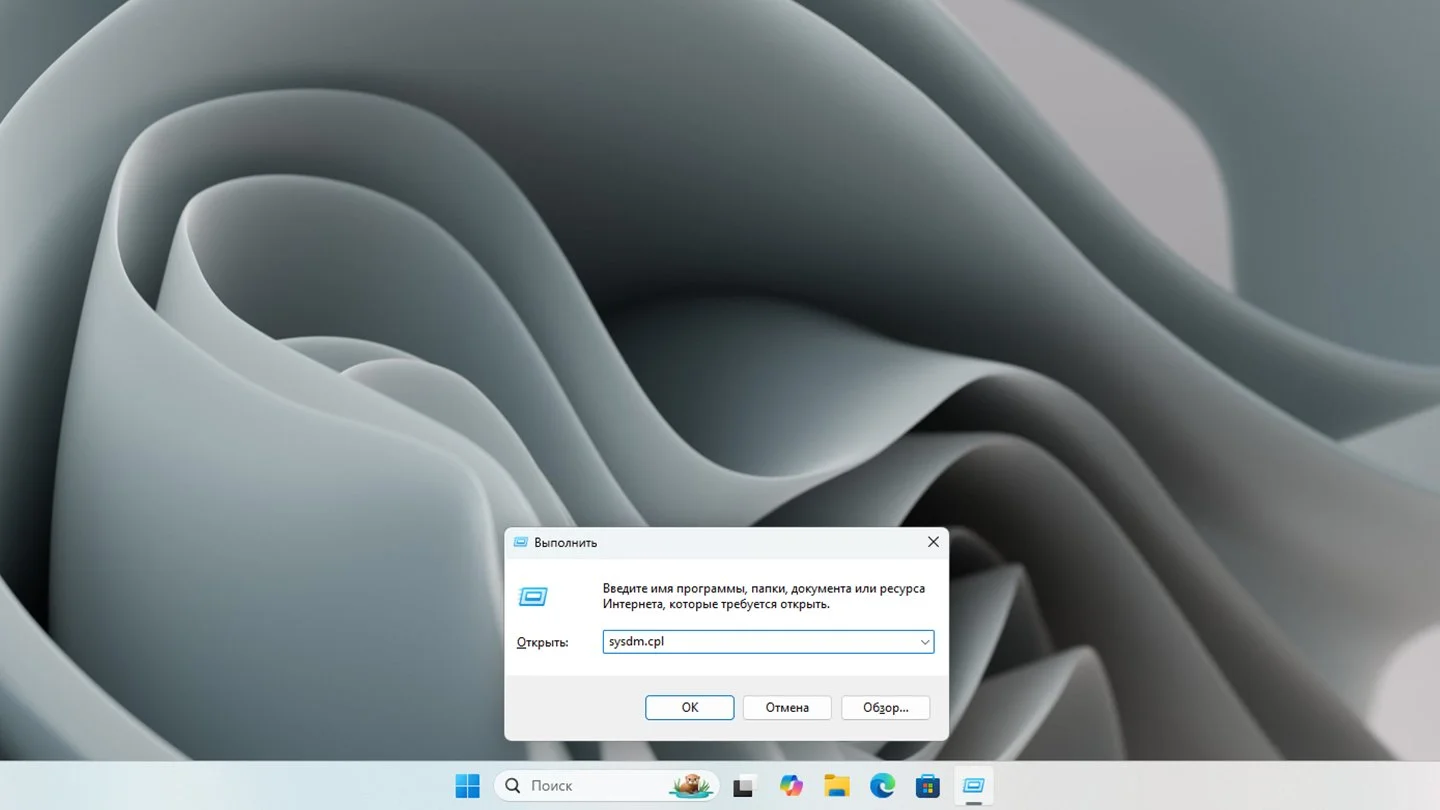The height and width of the screenshot is (810, 1440).
Task: Close the Выполнить dialog window
Action: point(933,542)
